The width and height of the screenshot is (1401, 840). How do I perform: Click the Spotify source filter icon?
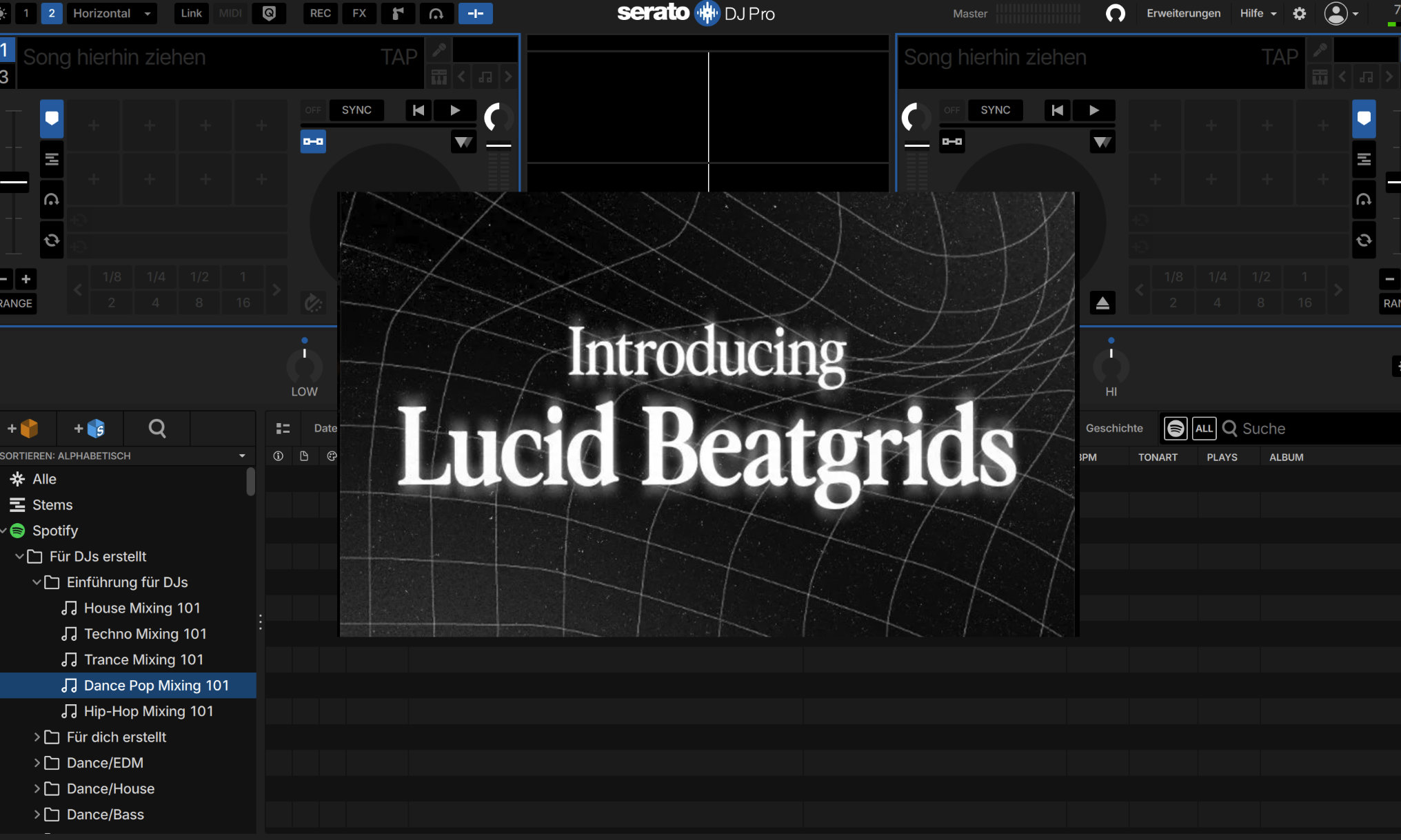click(x=1176, y=429)
